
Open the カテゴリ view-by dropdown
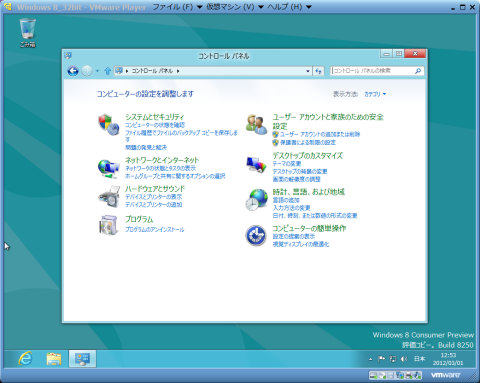click(375, 94)
